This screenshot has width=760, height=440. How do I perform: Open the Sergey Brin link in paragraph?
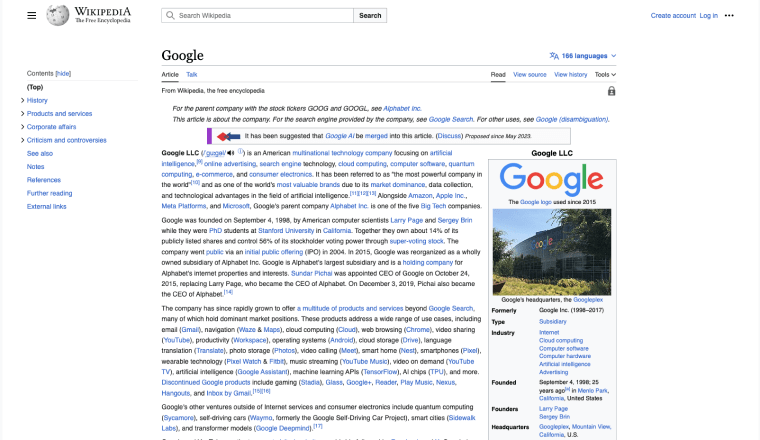click(x=455, y=220)
